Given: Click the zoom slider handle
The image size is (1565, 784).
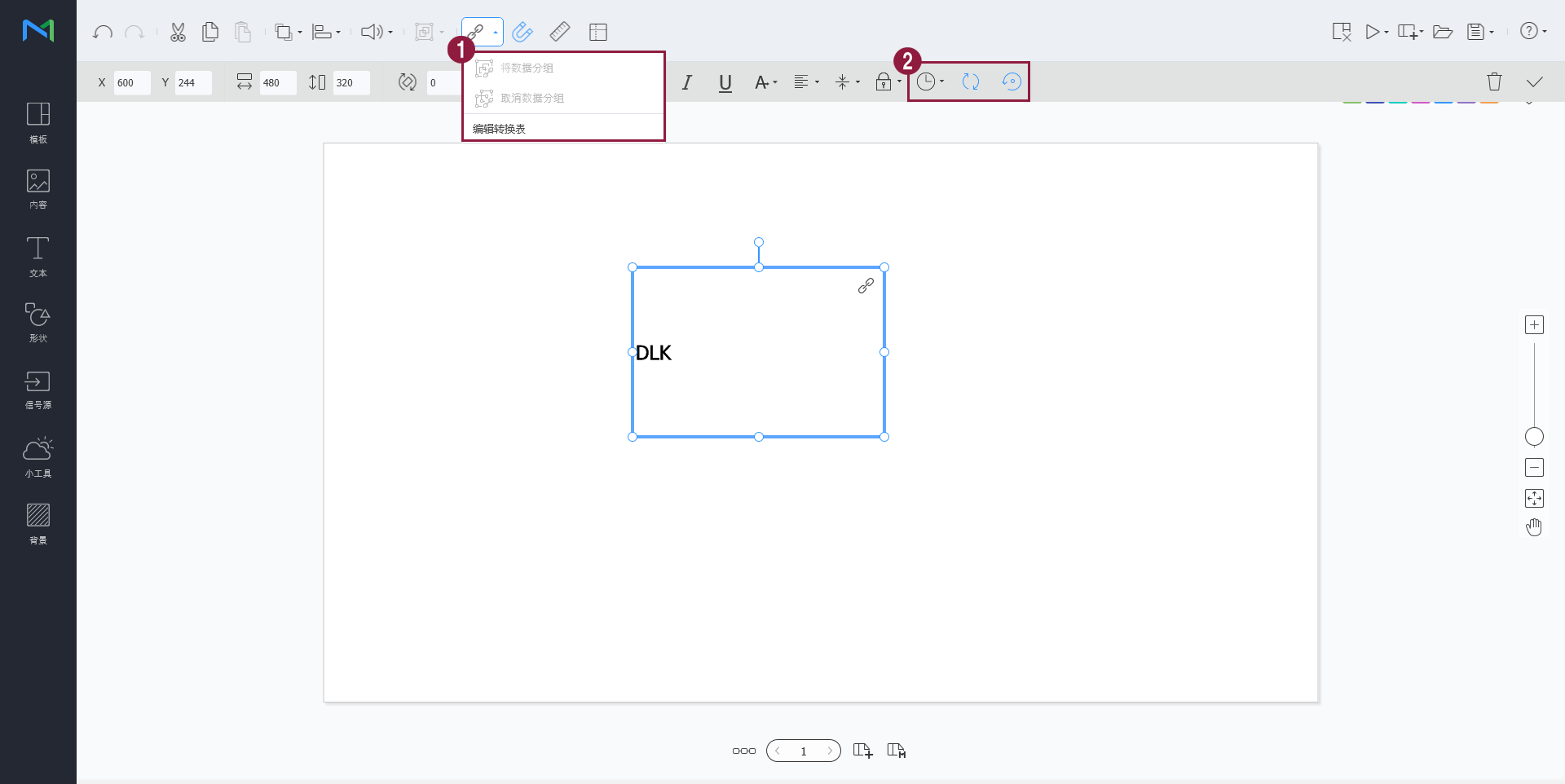Looking at the screenshot, I should point(1534,437).
